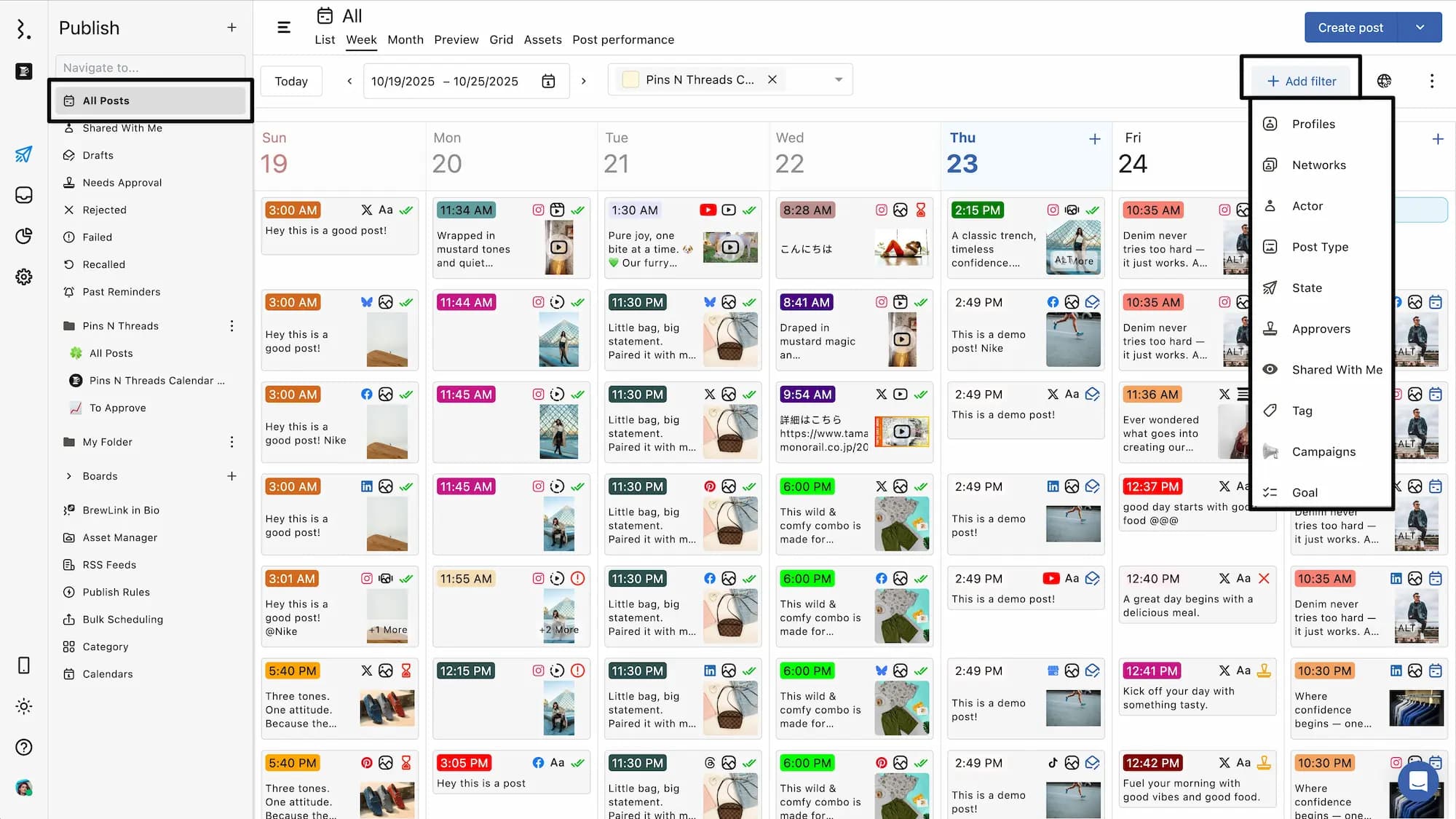This screenshot has width=1456, height=819.
Task: Expand the Boards section chevron
Action: point(69,476)
